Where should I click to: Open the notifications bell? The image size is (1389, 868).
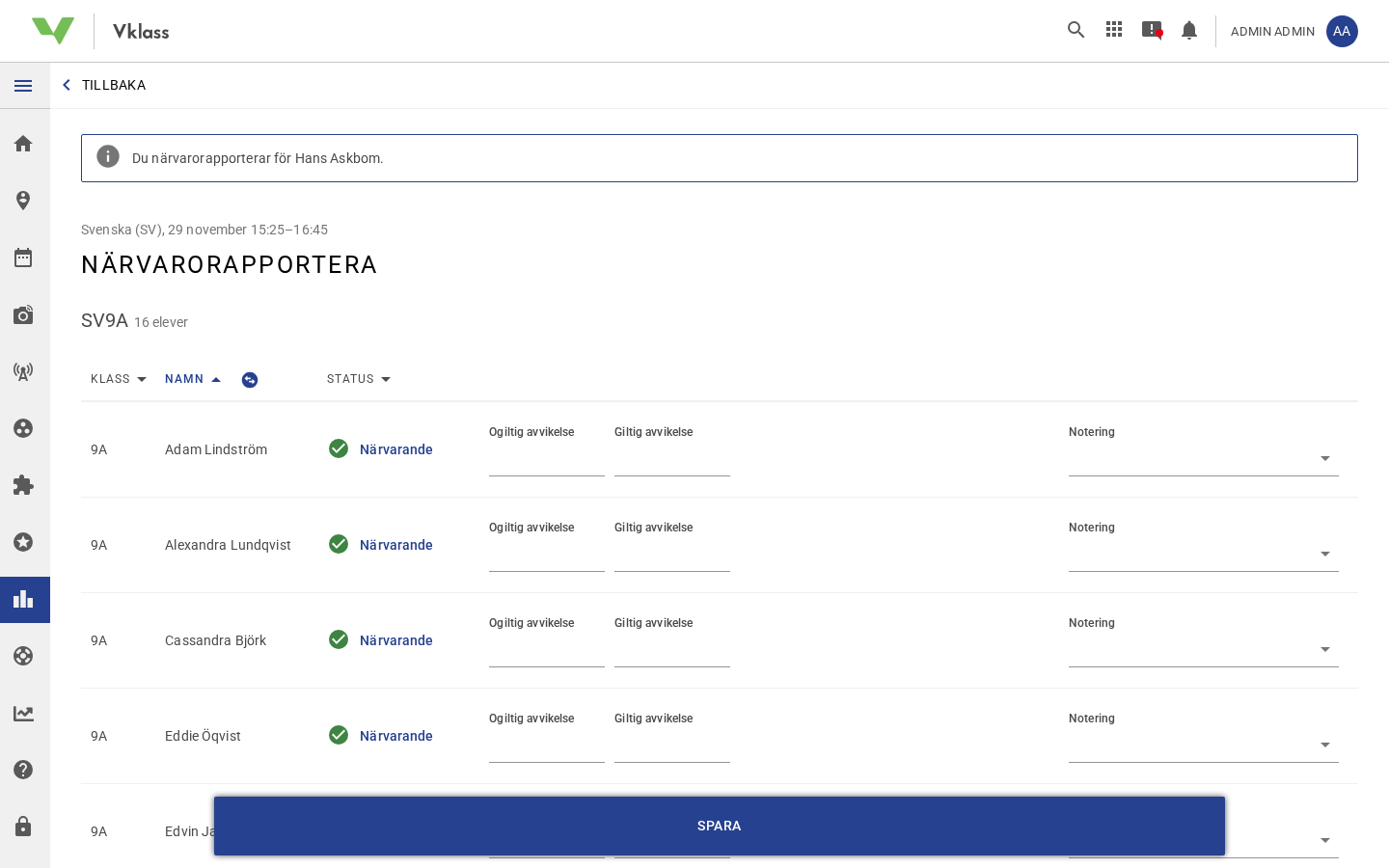1189,31
